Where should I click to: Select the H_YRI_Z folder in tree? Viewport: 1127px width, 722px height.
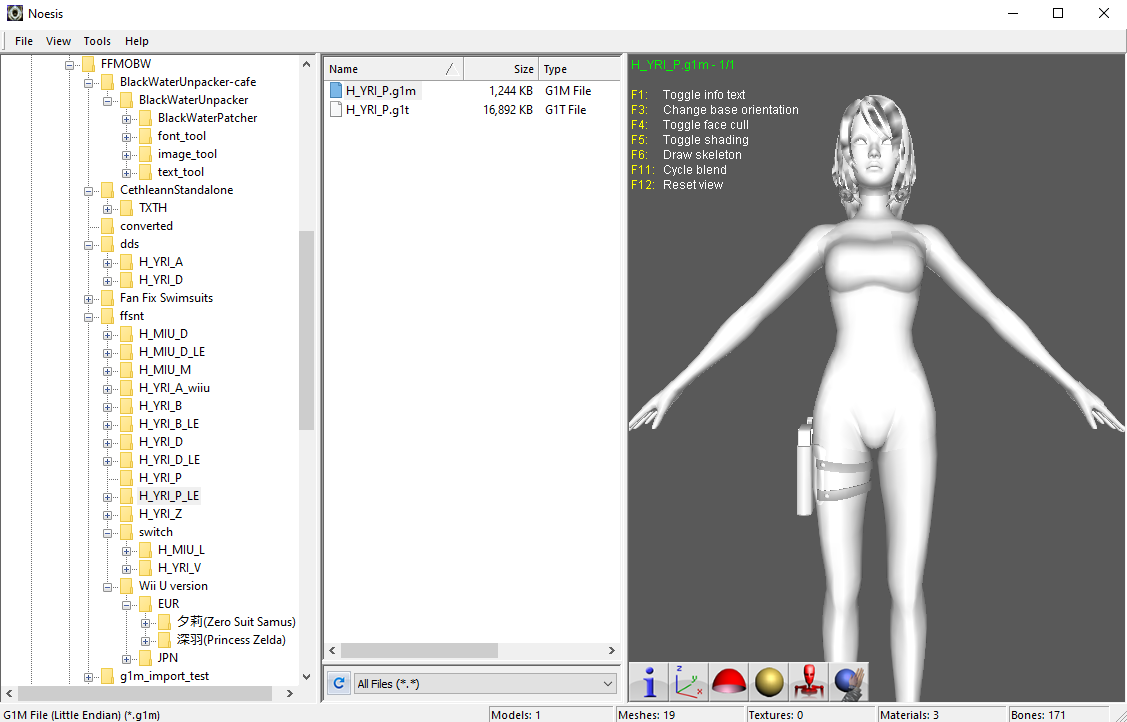[x=160, y=514]
